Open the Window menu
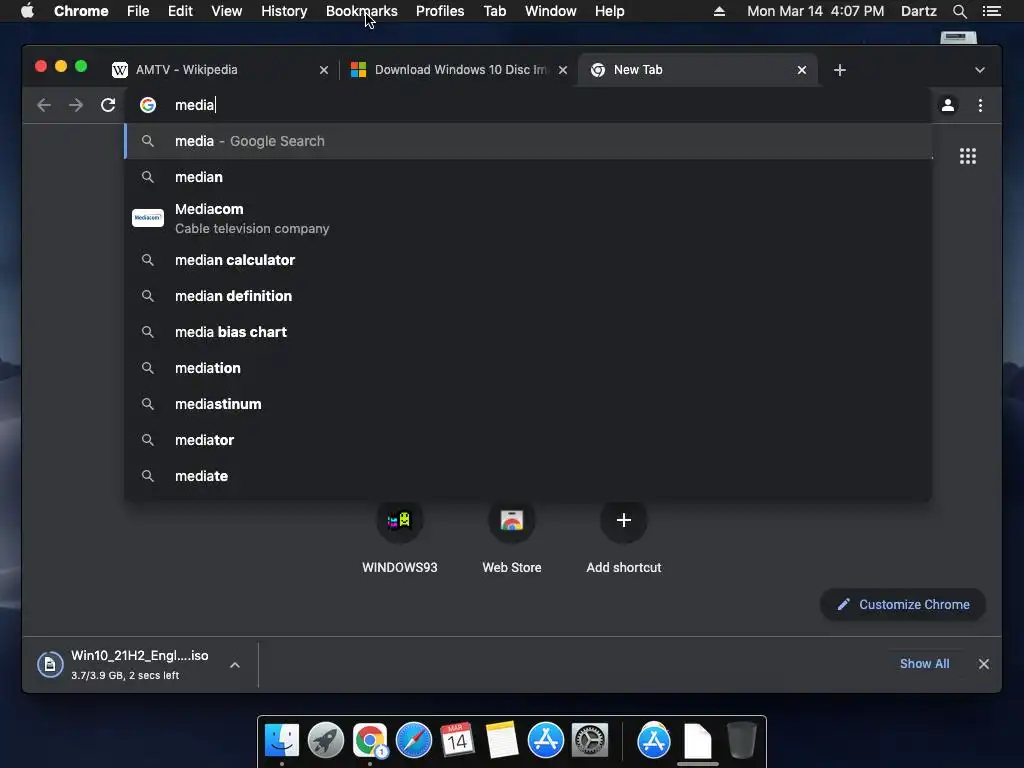Image resolution: width=1024 pixels, height=768 pixels. (551, 11)
